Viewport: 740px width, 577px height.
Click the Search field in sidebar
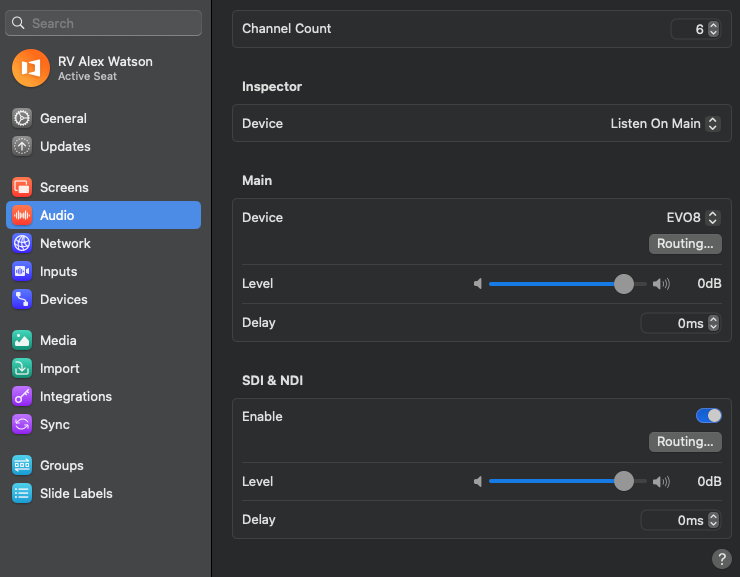[106, 23]
